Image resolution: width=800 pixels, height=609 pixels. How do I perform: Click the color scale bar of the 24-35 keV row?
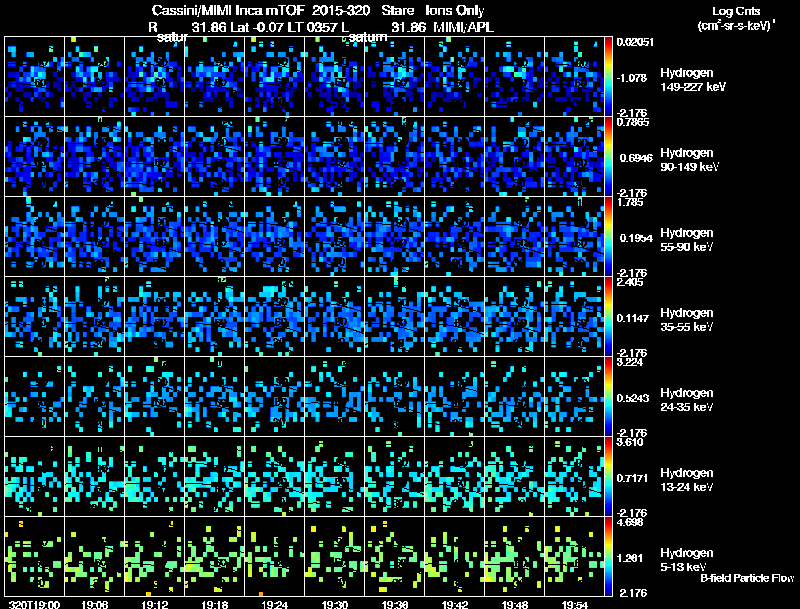[608, 397]
